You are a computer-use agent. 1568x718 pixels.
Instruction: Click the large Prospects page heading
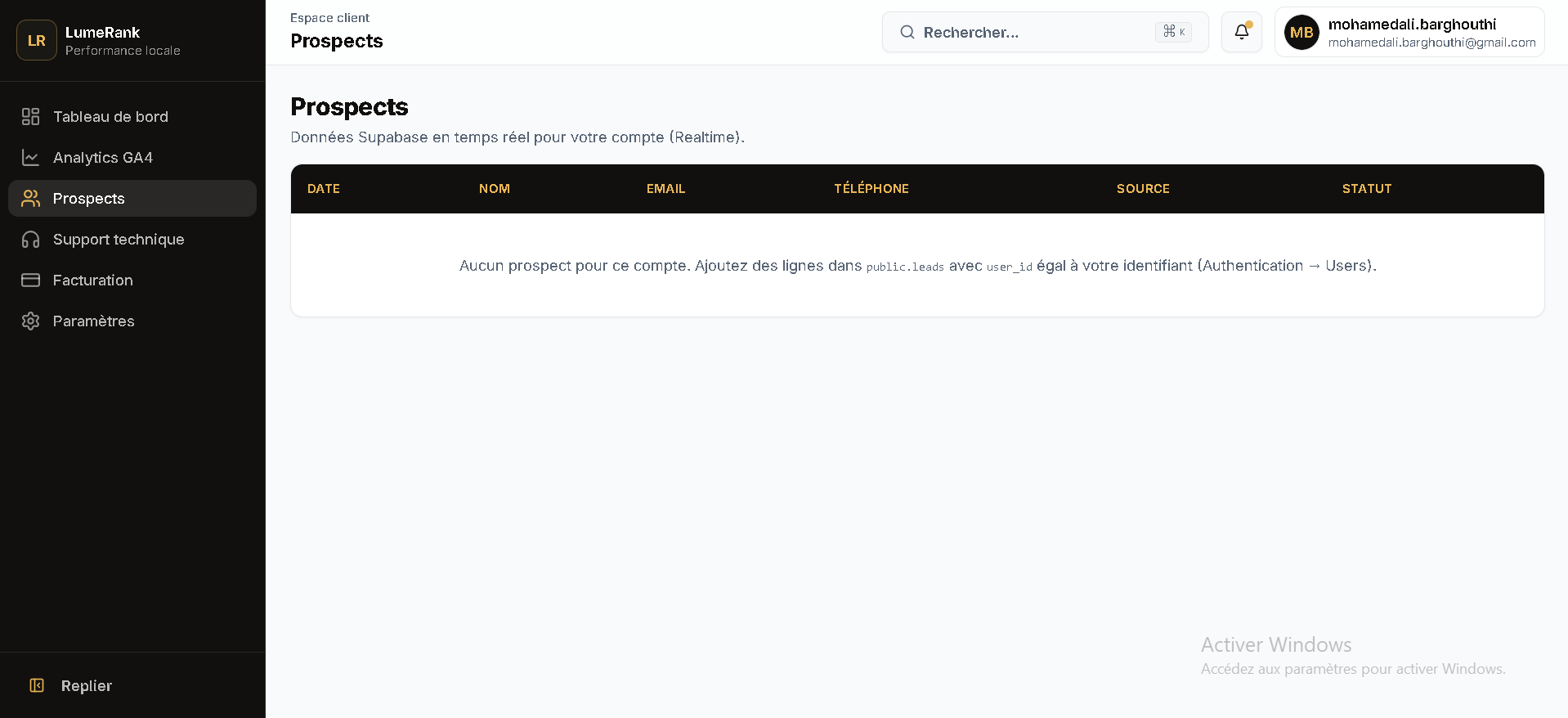coord(349,107)
